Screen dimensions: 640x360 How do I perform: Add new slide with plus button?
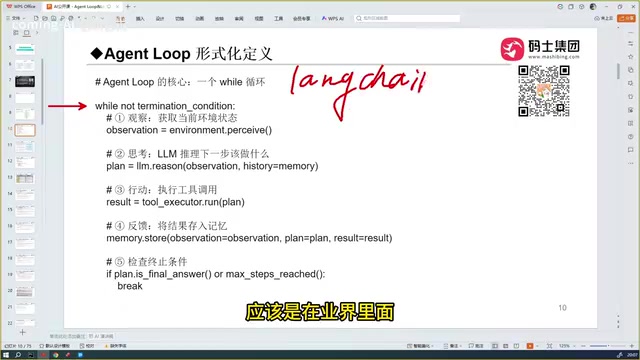click(22, 332)
